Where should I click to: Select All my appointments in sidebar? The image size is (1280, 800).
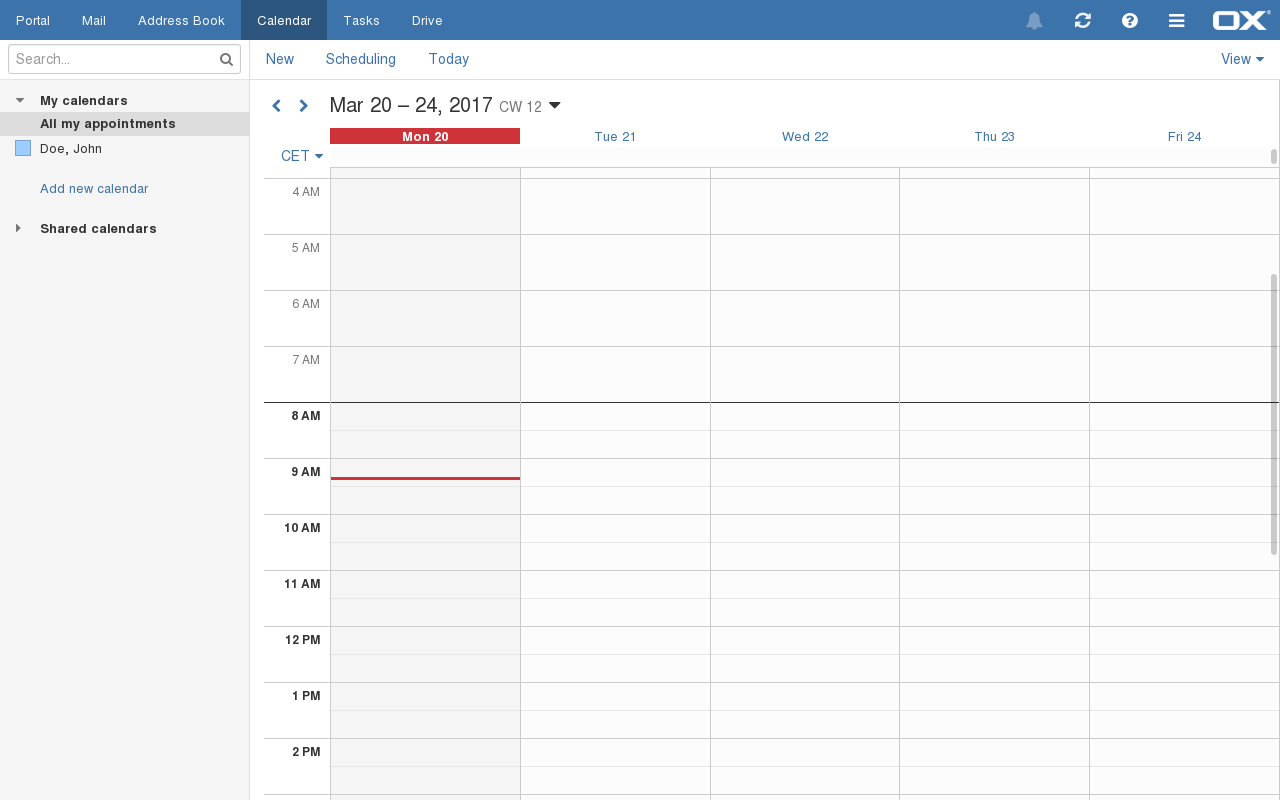[x=107, y=124]
